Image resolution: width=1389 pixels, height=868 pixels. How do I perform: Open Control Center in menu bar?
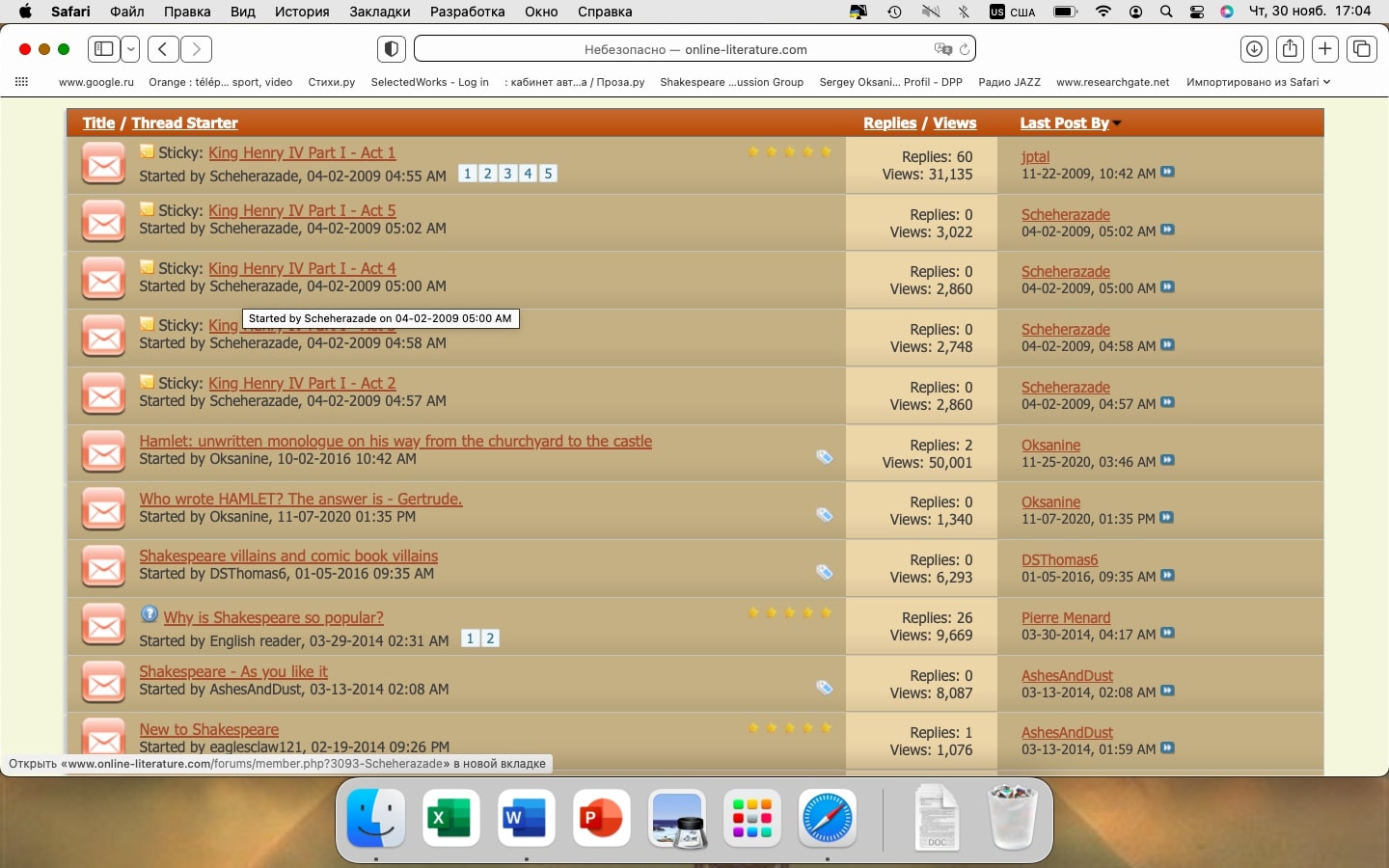click(x=1197, y=12)
